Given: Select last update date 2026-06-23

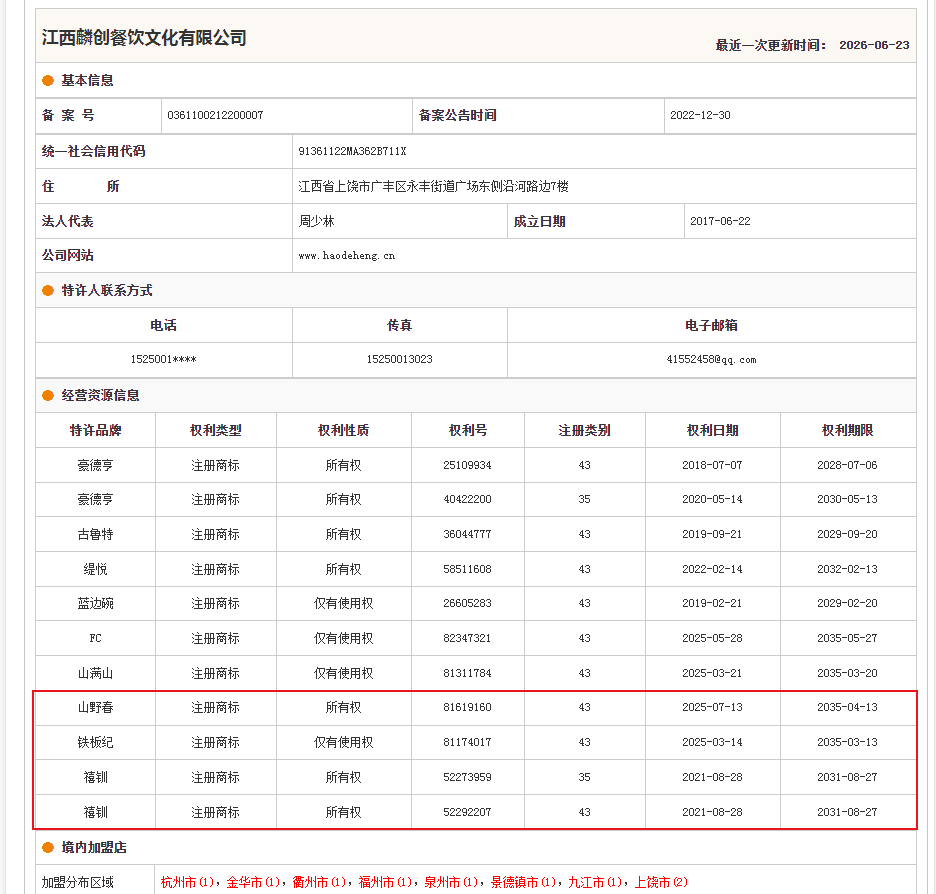Looking at the screenshot, I should [x=874, y=45].
